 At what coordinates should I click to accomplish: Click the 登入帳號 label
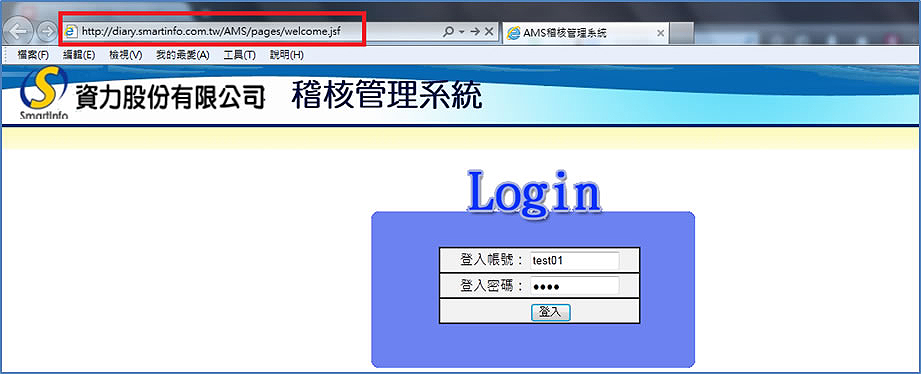(x=492, y=260)
